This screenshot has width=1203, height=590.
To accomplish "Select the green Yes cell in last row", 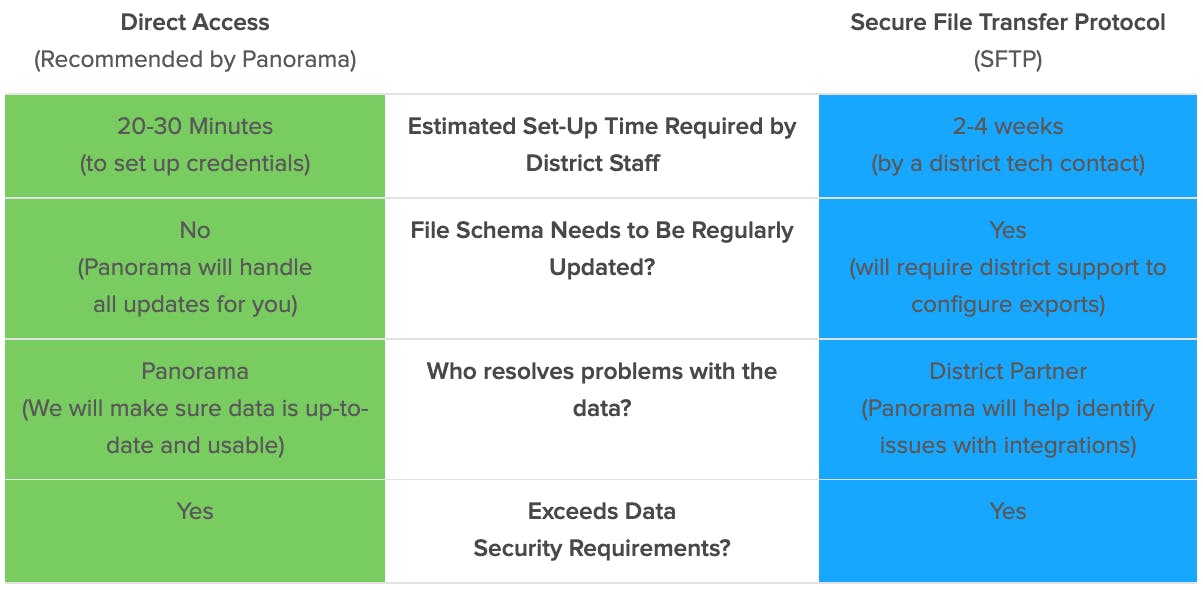I will (x=195, y=531).
